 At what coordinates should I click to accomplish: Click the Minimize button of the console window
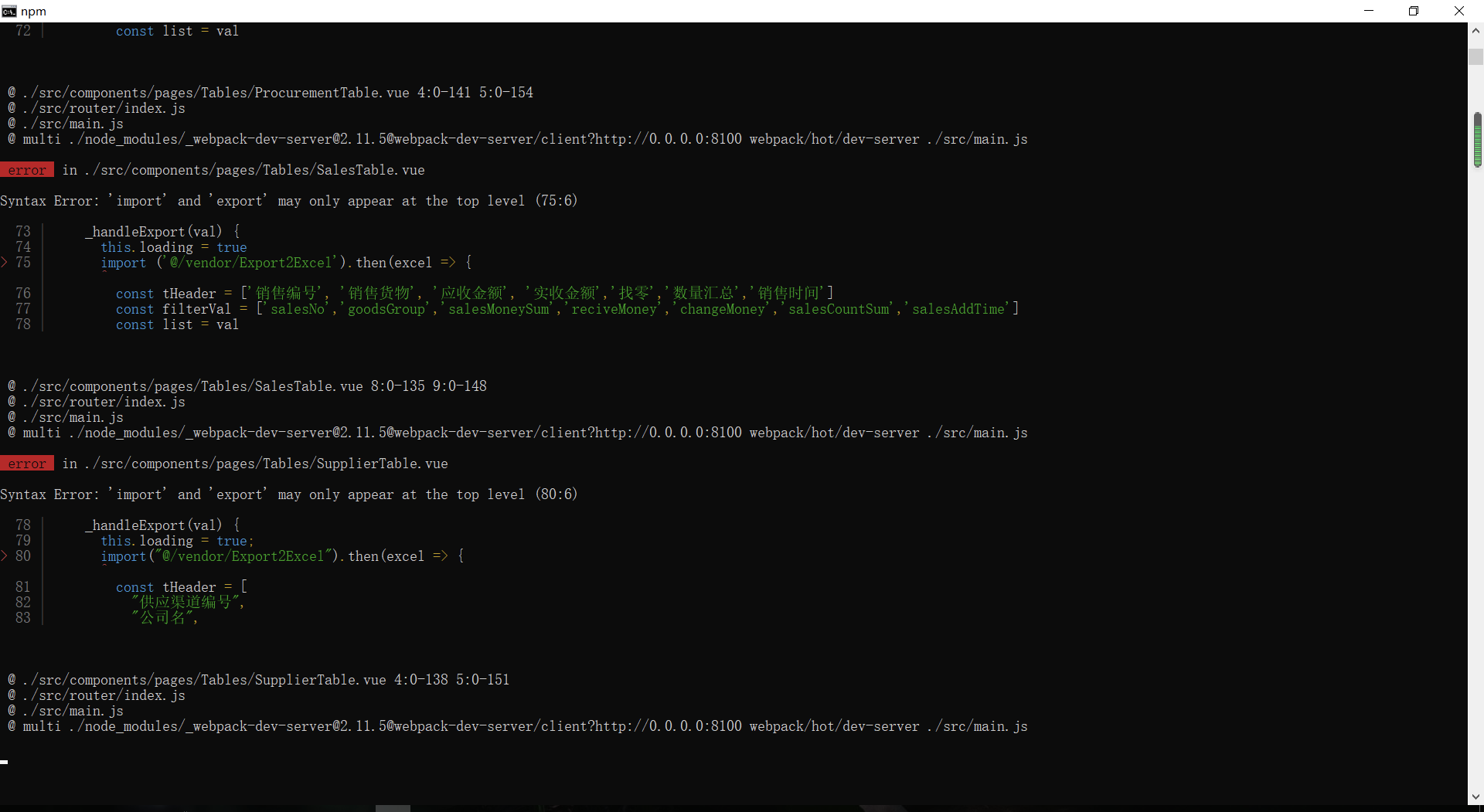click(x=1368, y=11)
